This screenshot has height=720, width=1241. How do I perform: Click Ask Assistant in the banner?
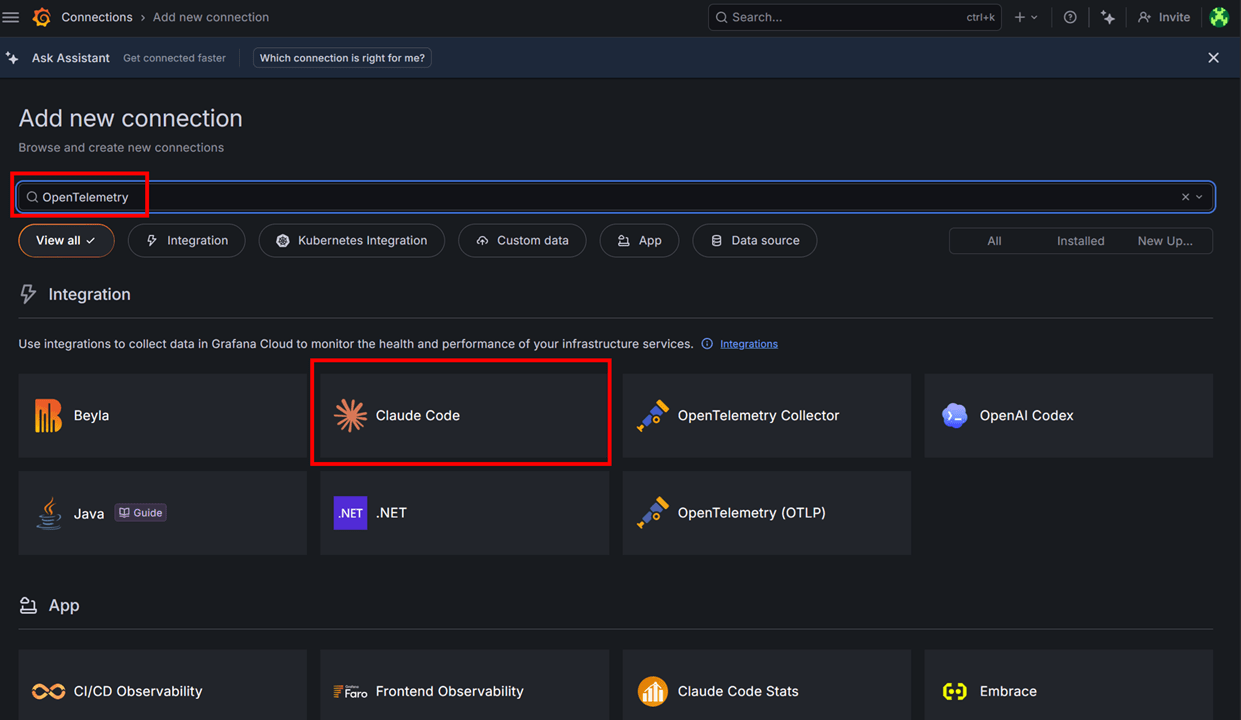coord(71,58)
